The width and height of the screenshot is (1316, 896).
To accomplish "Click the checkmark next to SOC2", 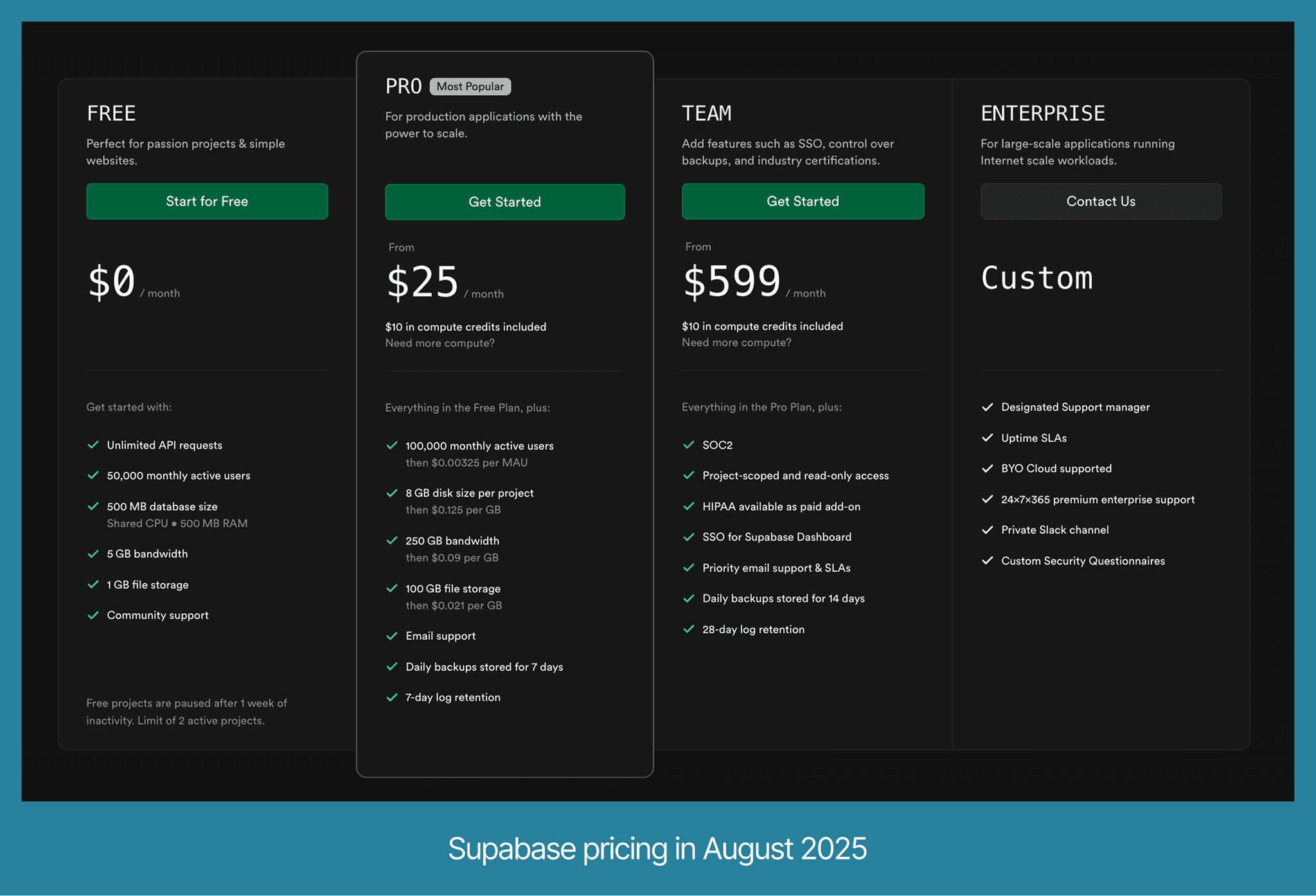I will click(689, 444).
